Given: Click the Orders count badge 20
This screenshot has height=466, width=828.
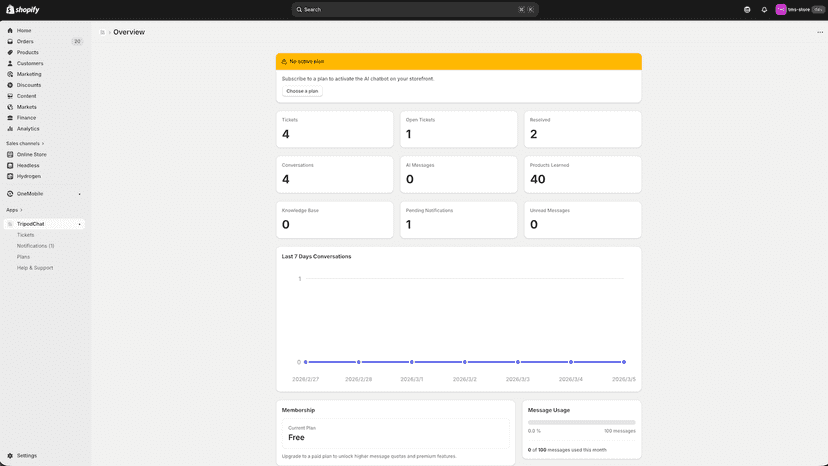Looking at the screenshot, I should pyautogui.click(x=77, y=41).
